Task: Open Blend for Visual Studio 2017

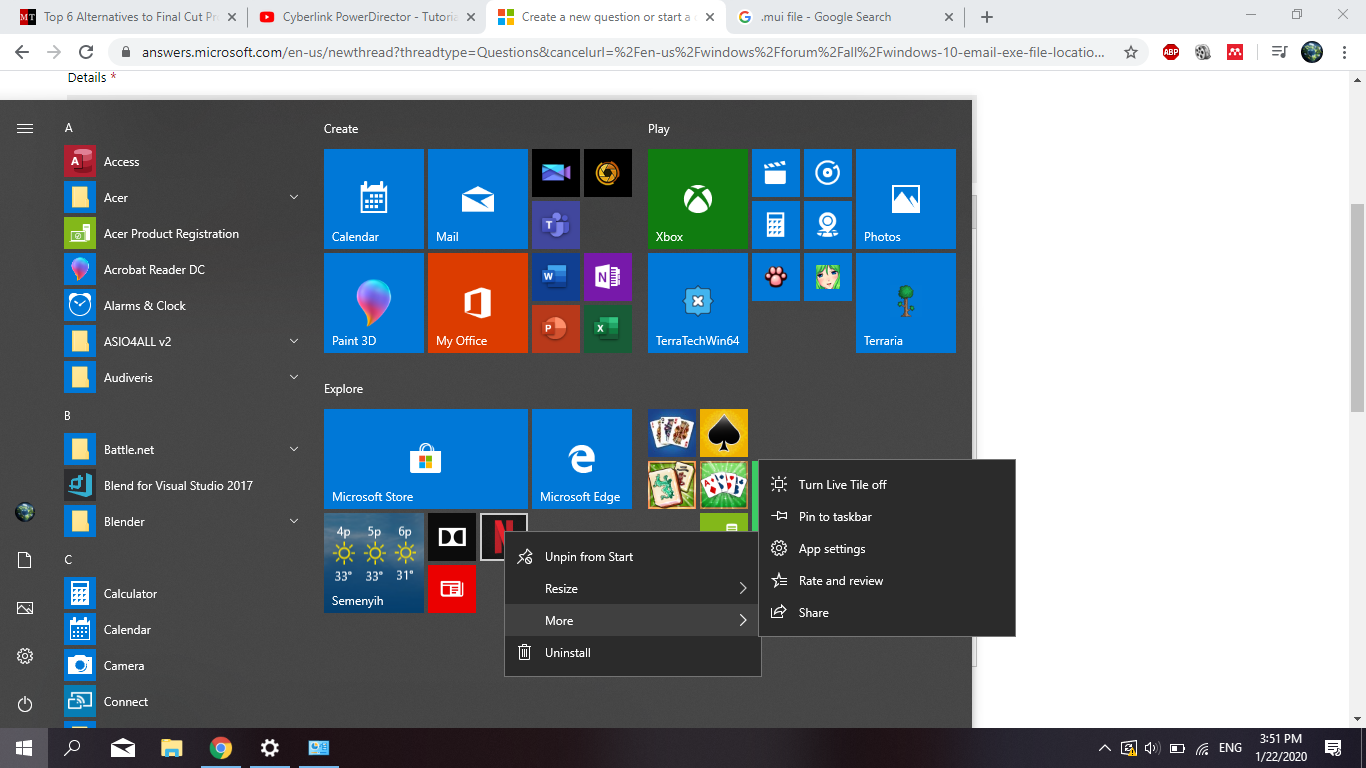Action: point(184,486)
